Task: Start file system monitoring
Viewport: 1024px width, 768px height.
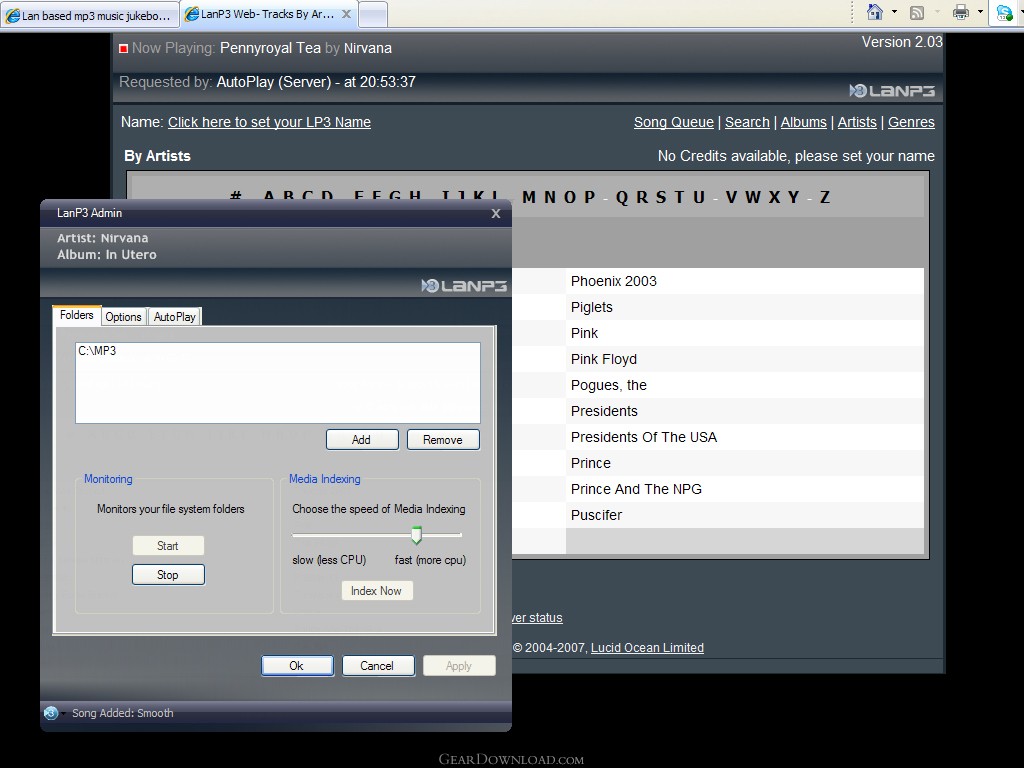Action: click(168, 546)
